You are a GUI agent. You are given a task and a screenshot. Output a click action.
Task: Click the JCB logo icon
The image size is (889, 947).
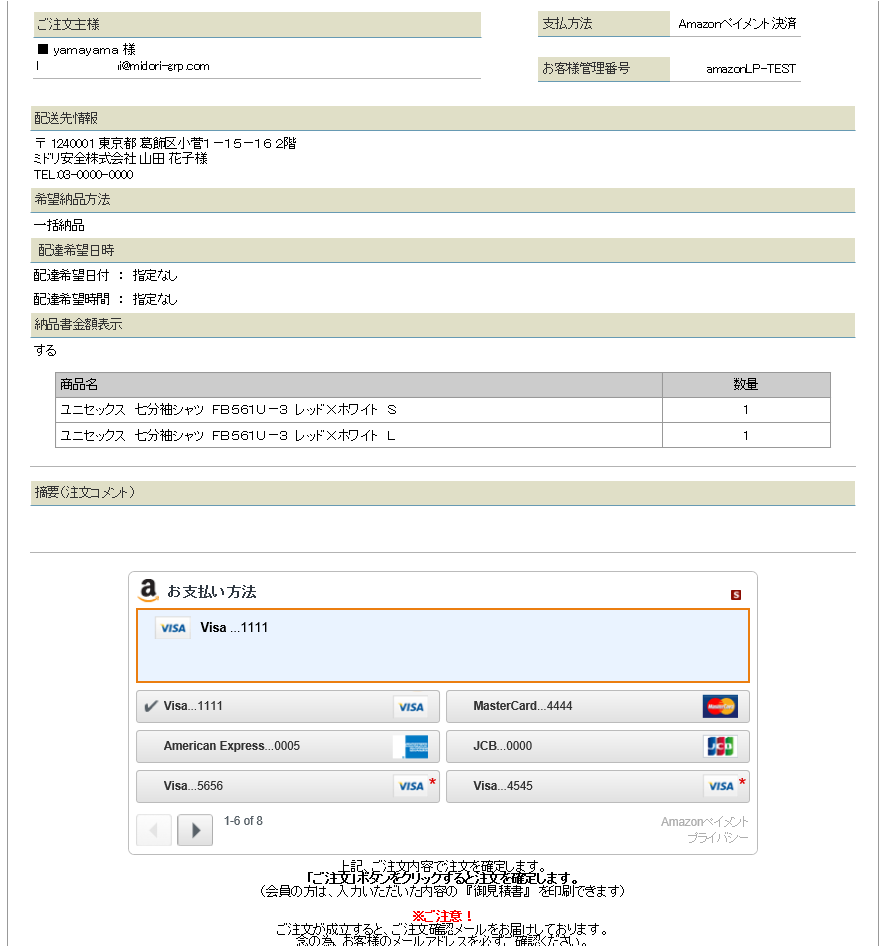[x=720, y=746]
